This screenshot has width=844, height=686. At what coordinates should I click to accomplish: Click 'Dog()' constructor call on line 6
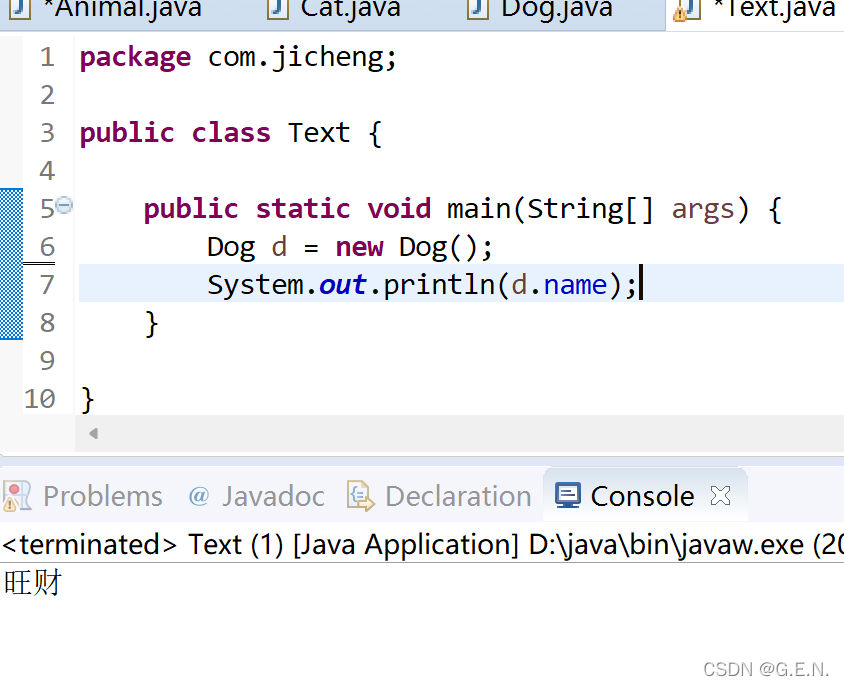click(x=438, y=248)
